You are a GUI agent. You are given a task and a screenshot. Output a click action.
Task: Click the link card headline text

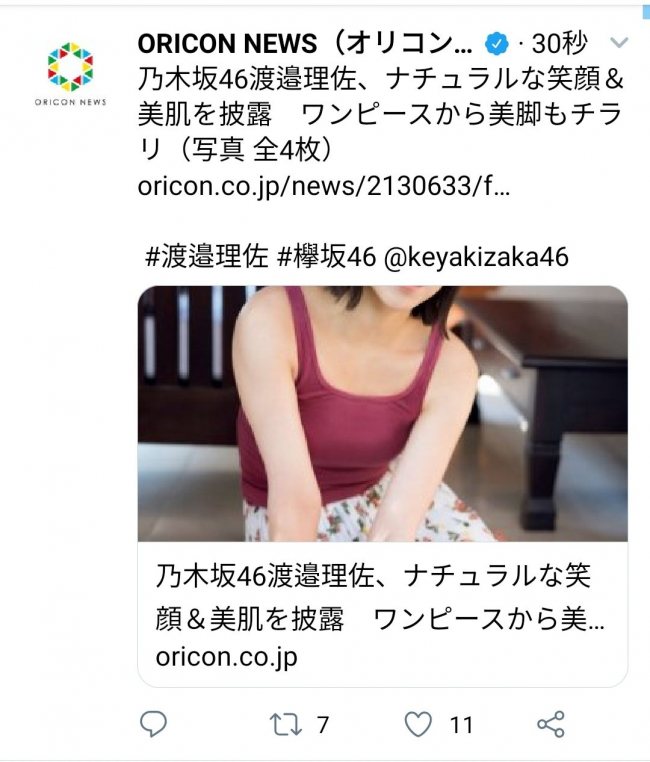(380, 597)
